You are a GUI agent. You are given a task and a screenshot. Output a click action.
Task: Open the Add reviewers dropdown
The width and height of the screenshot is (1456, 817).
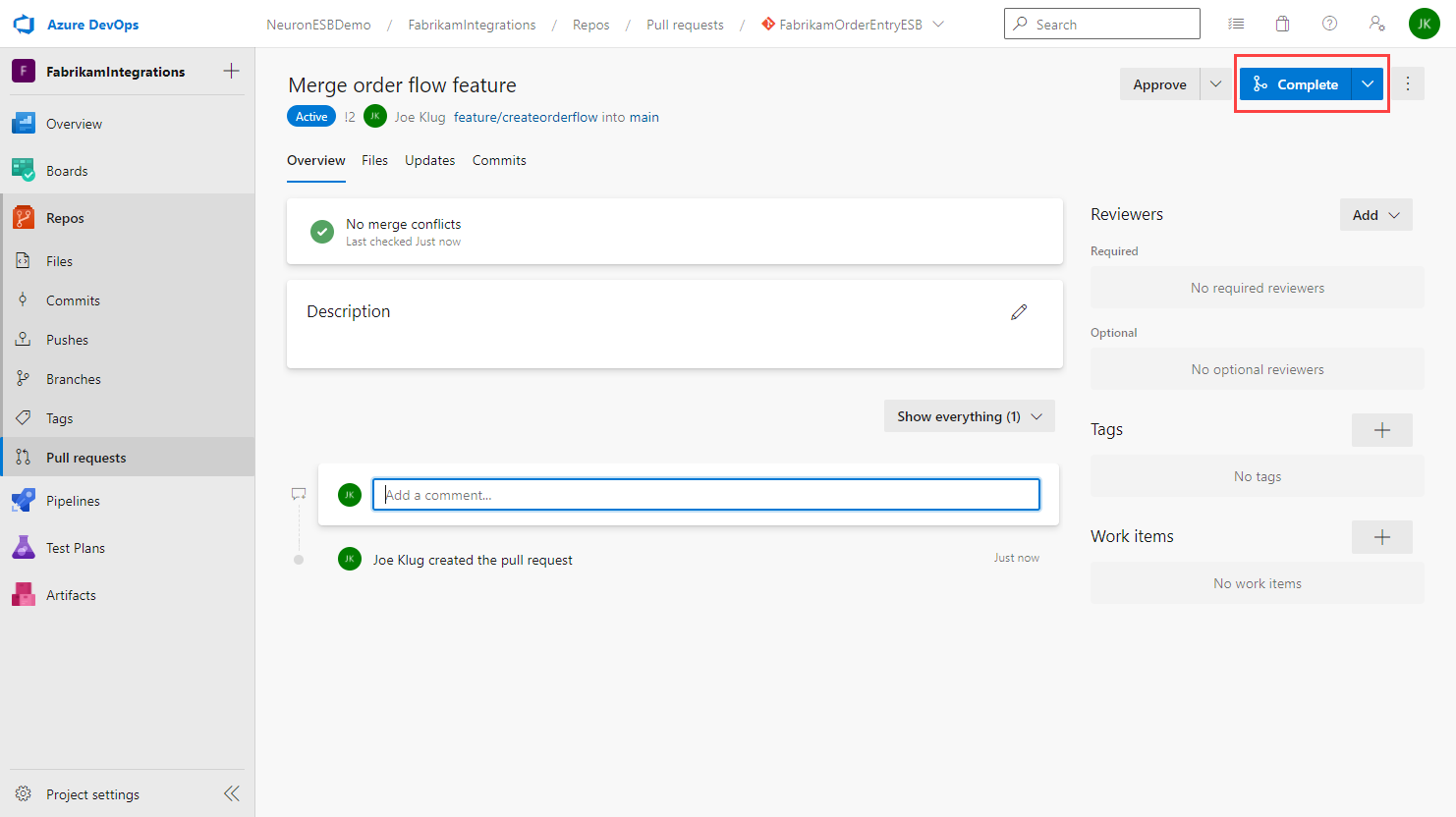(1376, 215)
